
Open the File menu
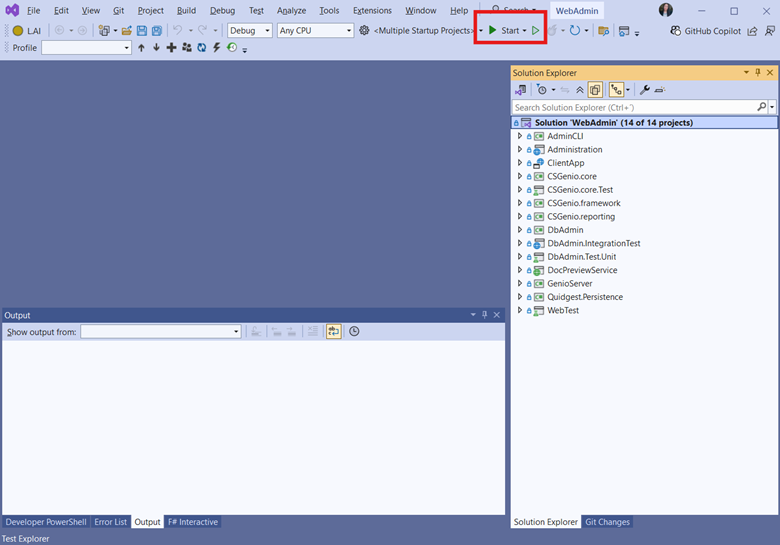coord(34,10)
